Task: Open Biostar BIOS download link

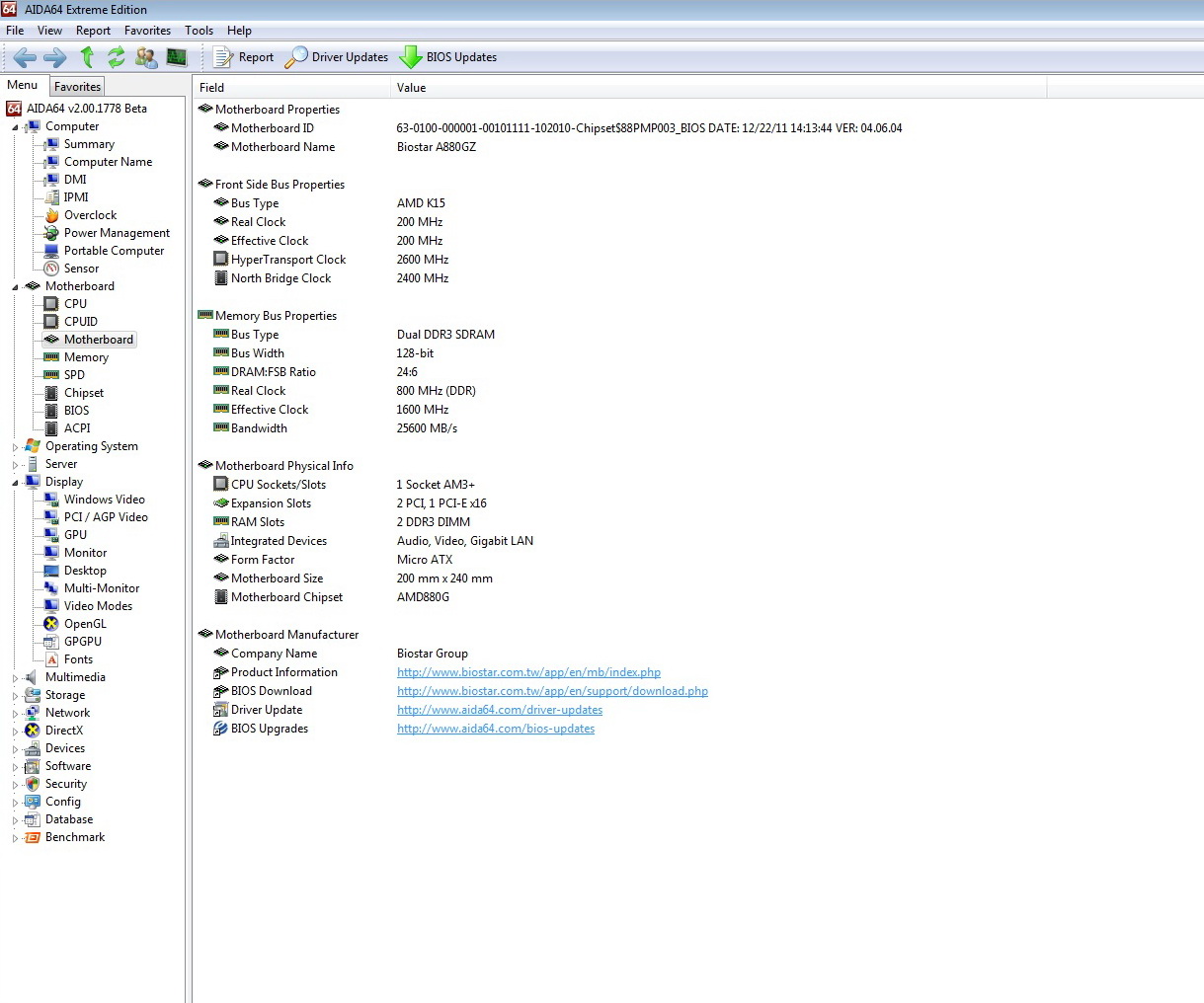Action: click(552, 691)
